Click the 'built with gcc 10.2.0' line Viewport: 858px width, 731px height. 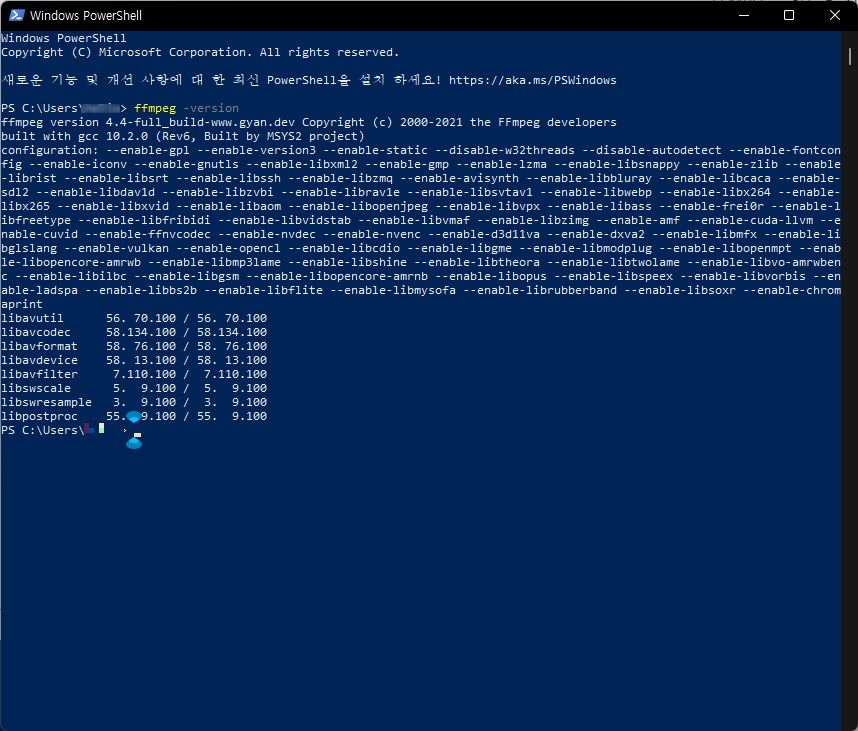click(x=183, y=136)
